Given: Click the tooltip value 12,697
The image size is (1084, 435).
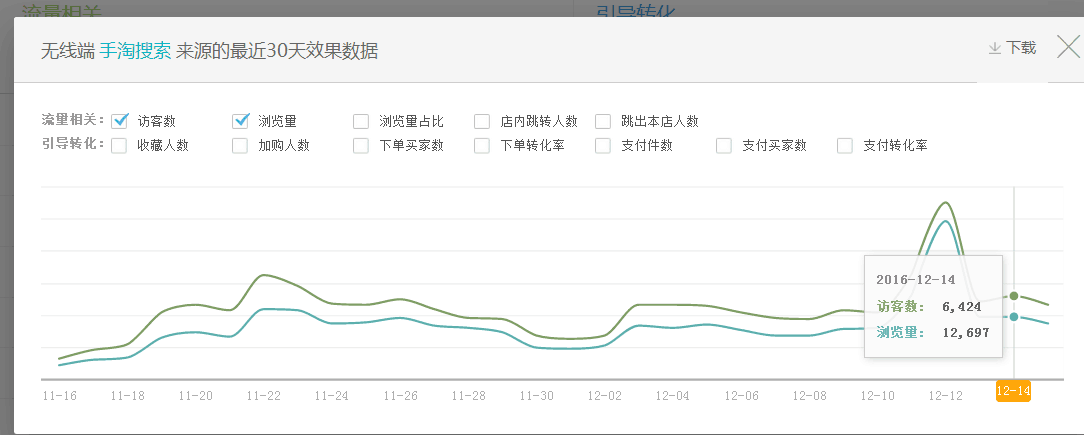Looking at the screenshot, I should [x=966, y=333].
